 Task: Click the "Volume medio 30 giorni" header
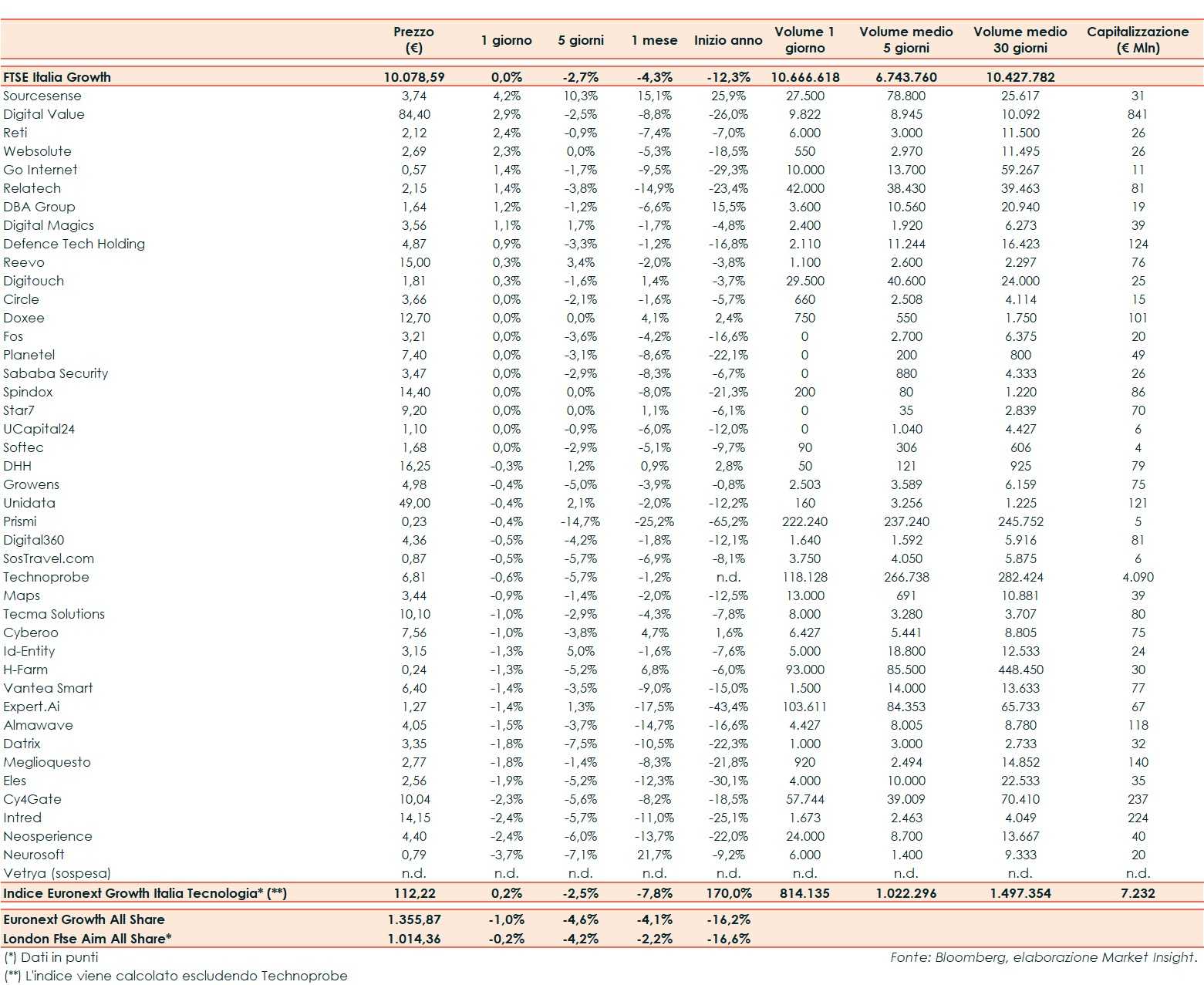click(x=1020, y=39)
